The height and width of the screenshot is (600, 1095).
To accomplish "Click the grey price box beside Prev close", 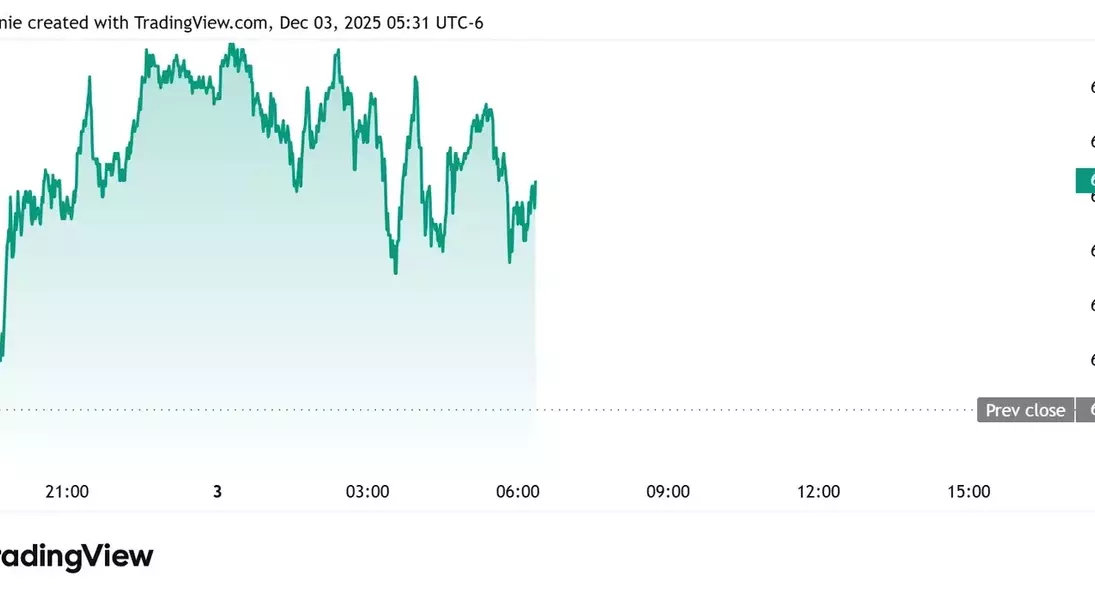I will click(x=1086, y=410).
